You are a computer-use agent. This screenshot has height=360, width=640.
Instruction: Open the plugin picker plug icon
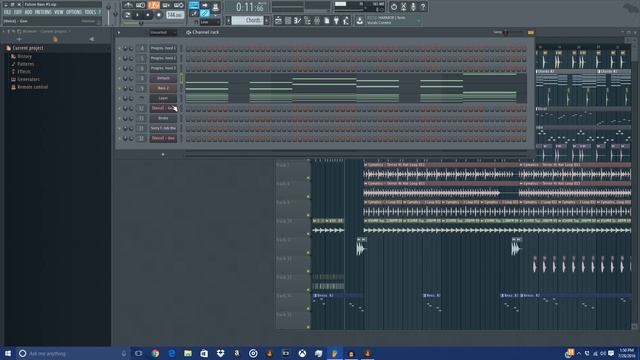coord(336,20)
